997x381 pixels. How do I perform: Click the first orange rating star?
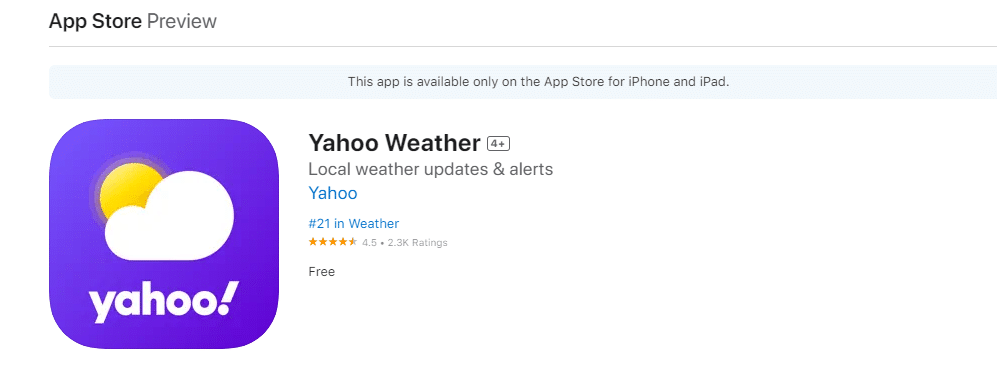tap(313, 242)
